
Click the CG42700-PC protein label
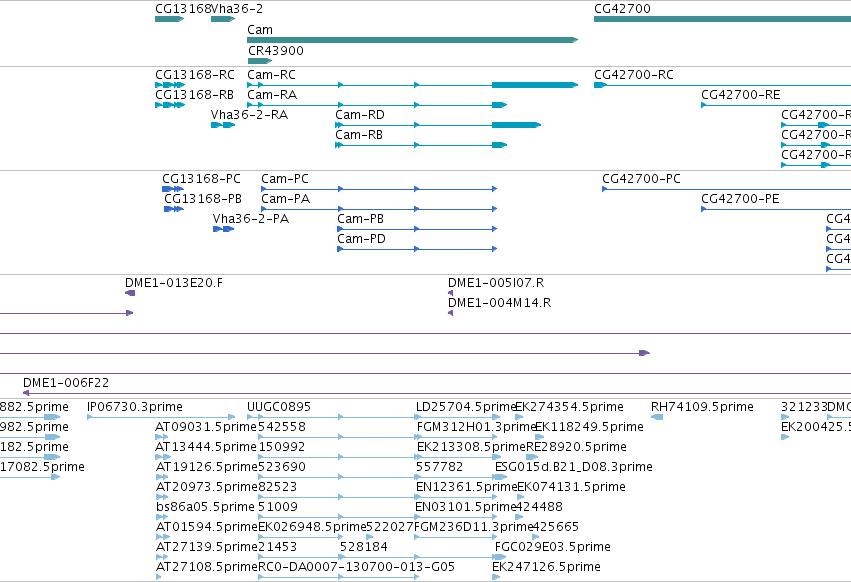point(642,179)
